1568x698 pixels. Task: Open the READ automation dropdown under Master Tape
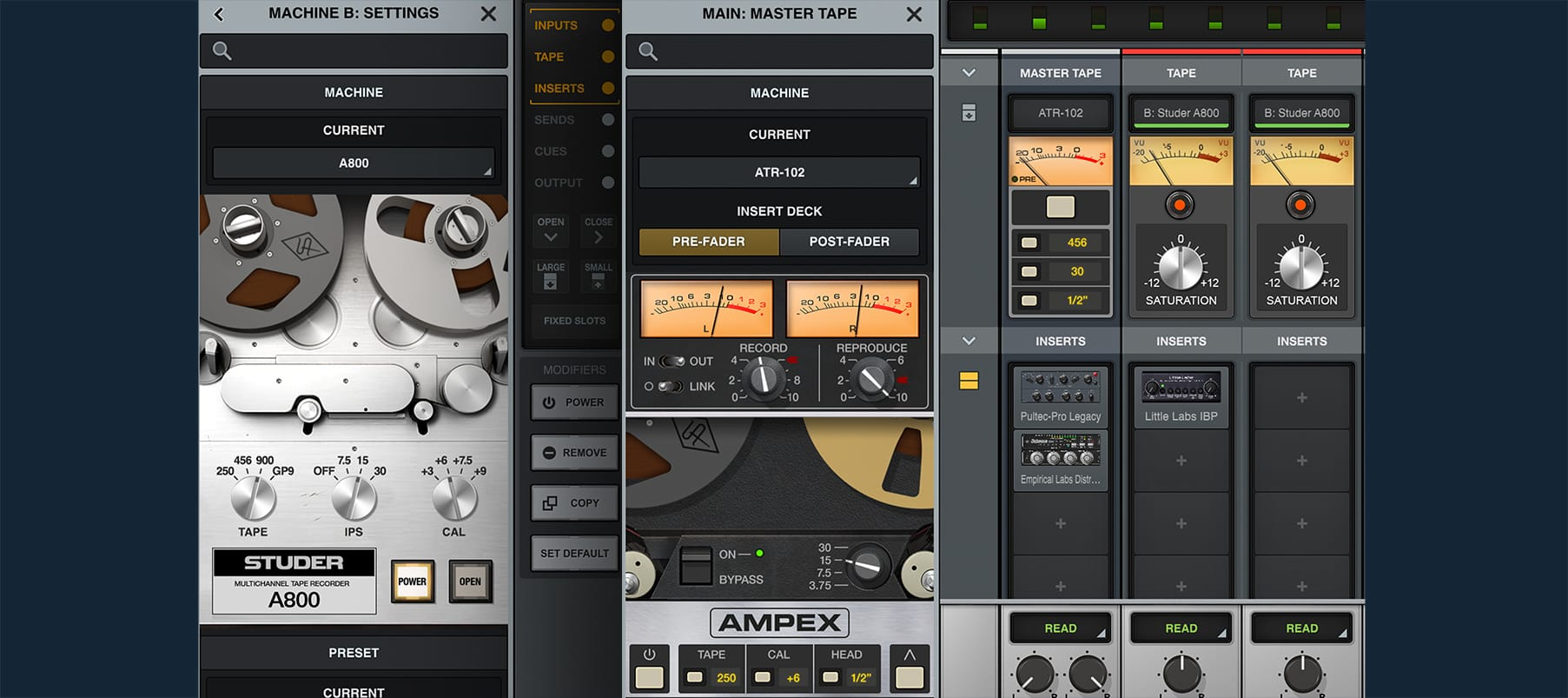tap(1060, 628)
